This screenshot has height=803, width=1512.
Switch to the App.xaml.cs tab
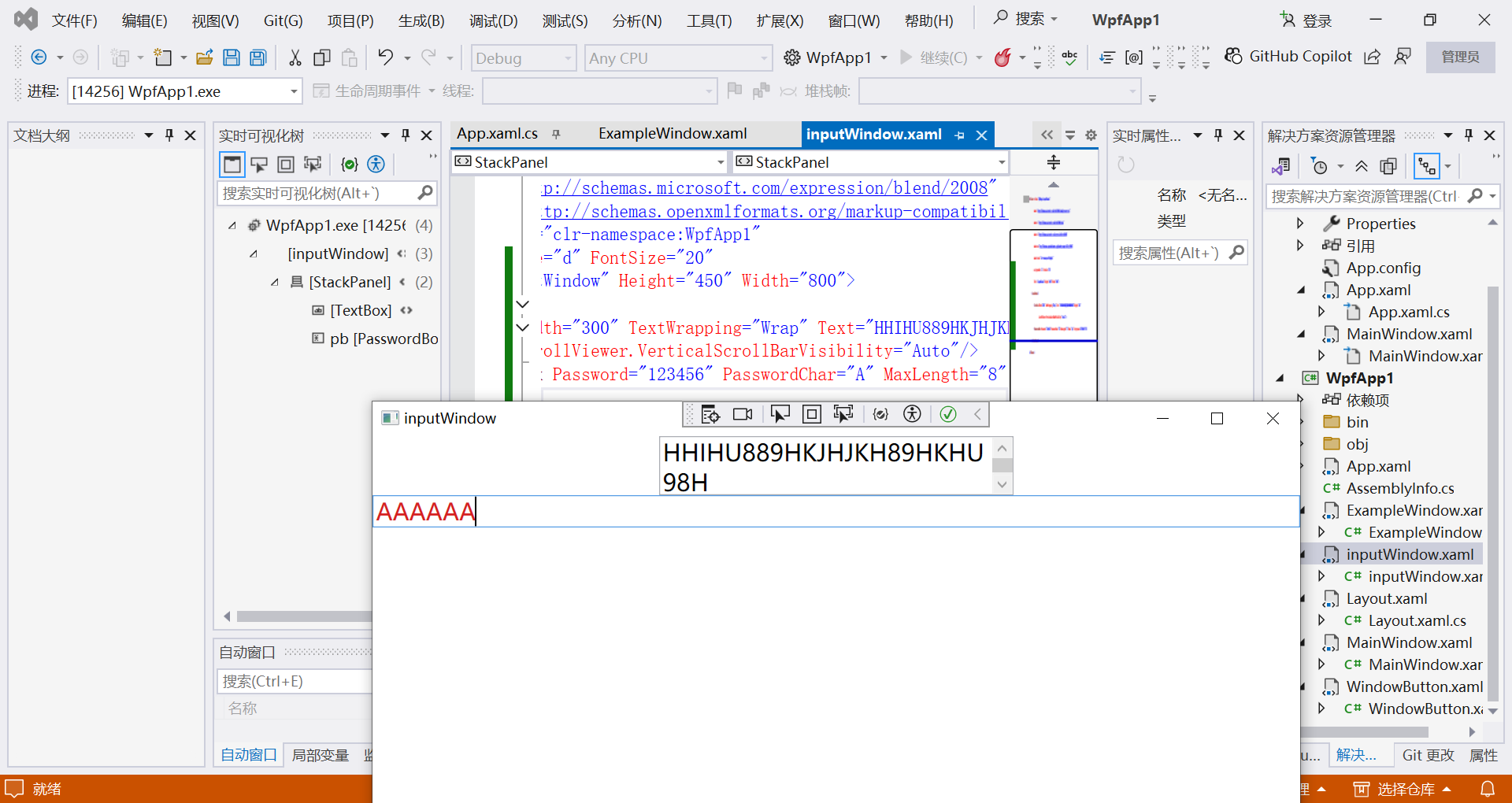point(497,134)
